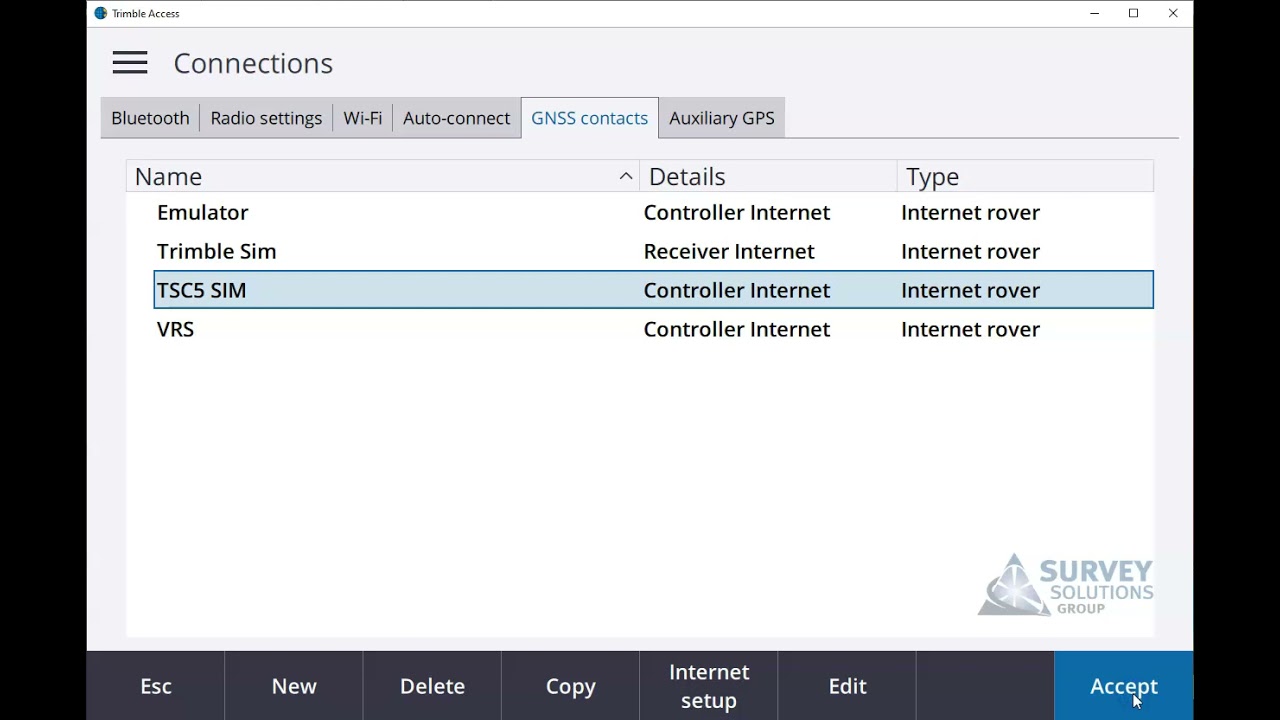Open the Auxiliary GPS tab

[x=722, y=118]
